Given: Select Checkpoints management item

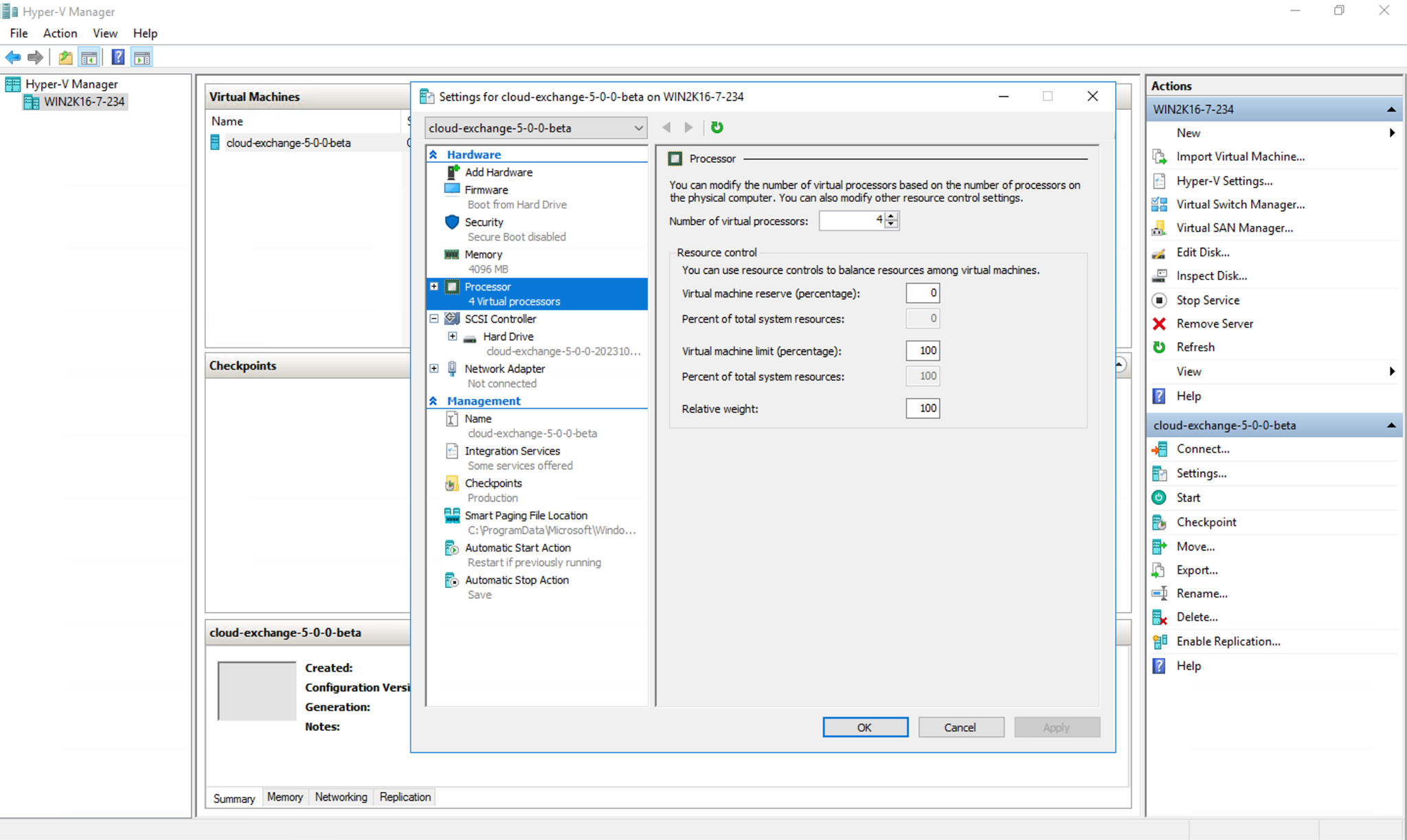Looking at the screenshot, I should pyautogui.click(x=493, y=483).
